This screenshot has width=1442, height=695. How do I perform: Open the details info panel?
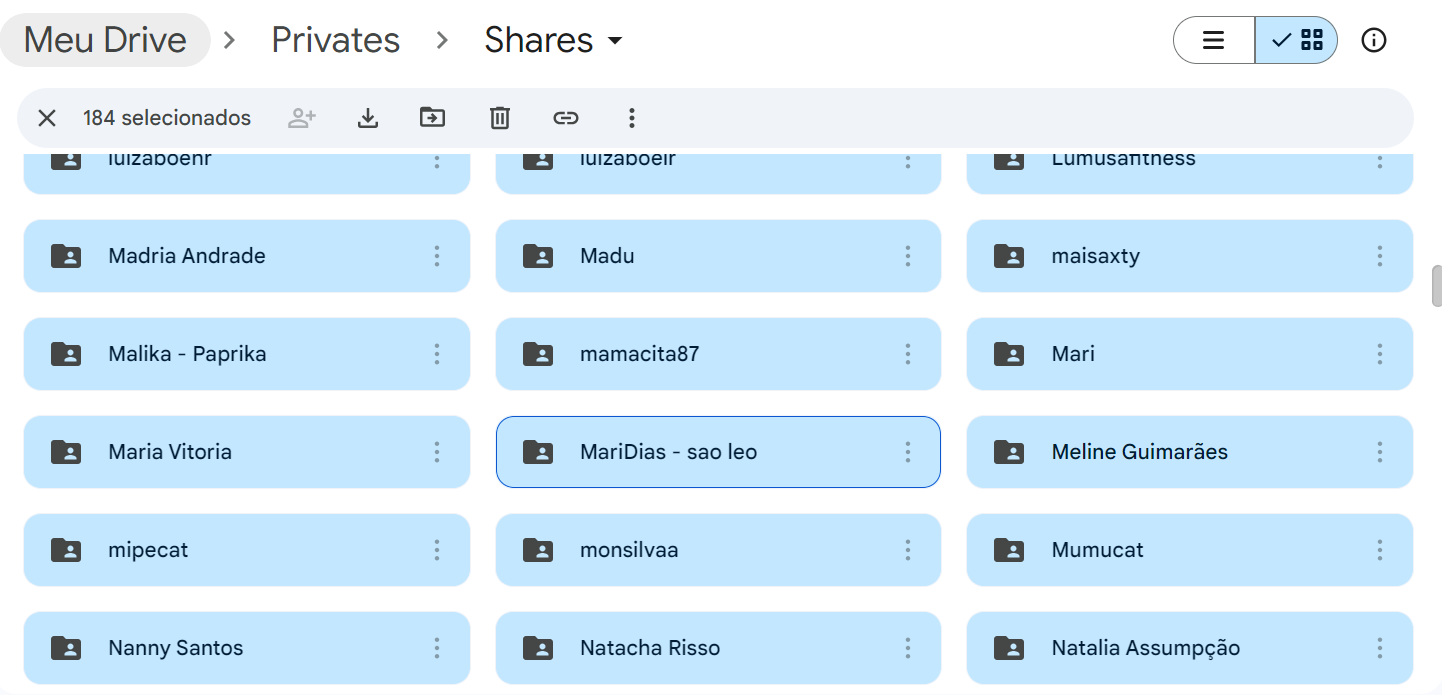(x=1374, y=40)
